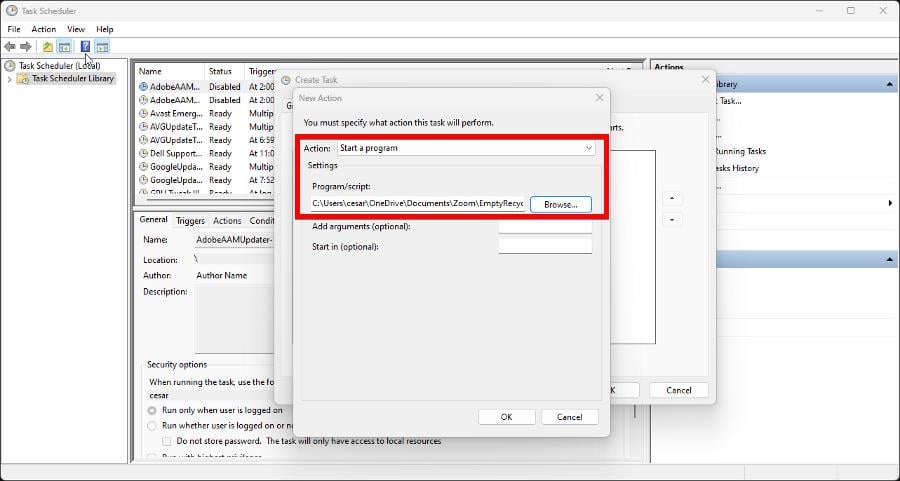Click Cancel in the Create Task dialog

[x=678, y=390]
